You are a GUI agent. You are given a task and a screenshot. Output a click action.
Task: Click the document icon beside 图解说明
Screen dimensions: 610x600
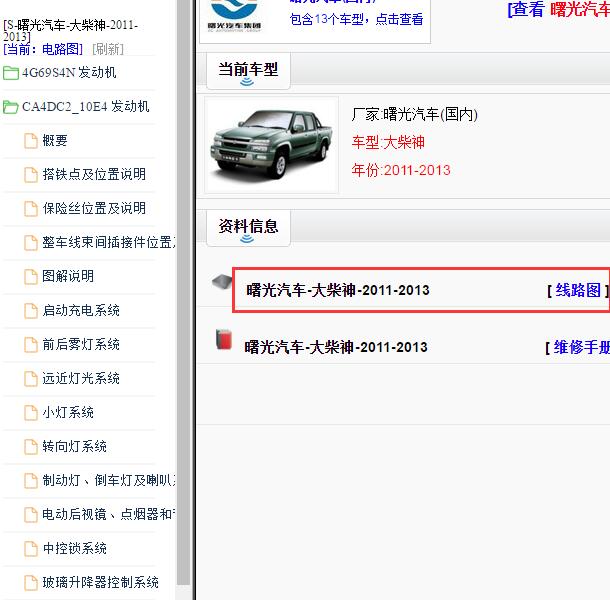pyautogui.click(x=31, y=277)
